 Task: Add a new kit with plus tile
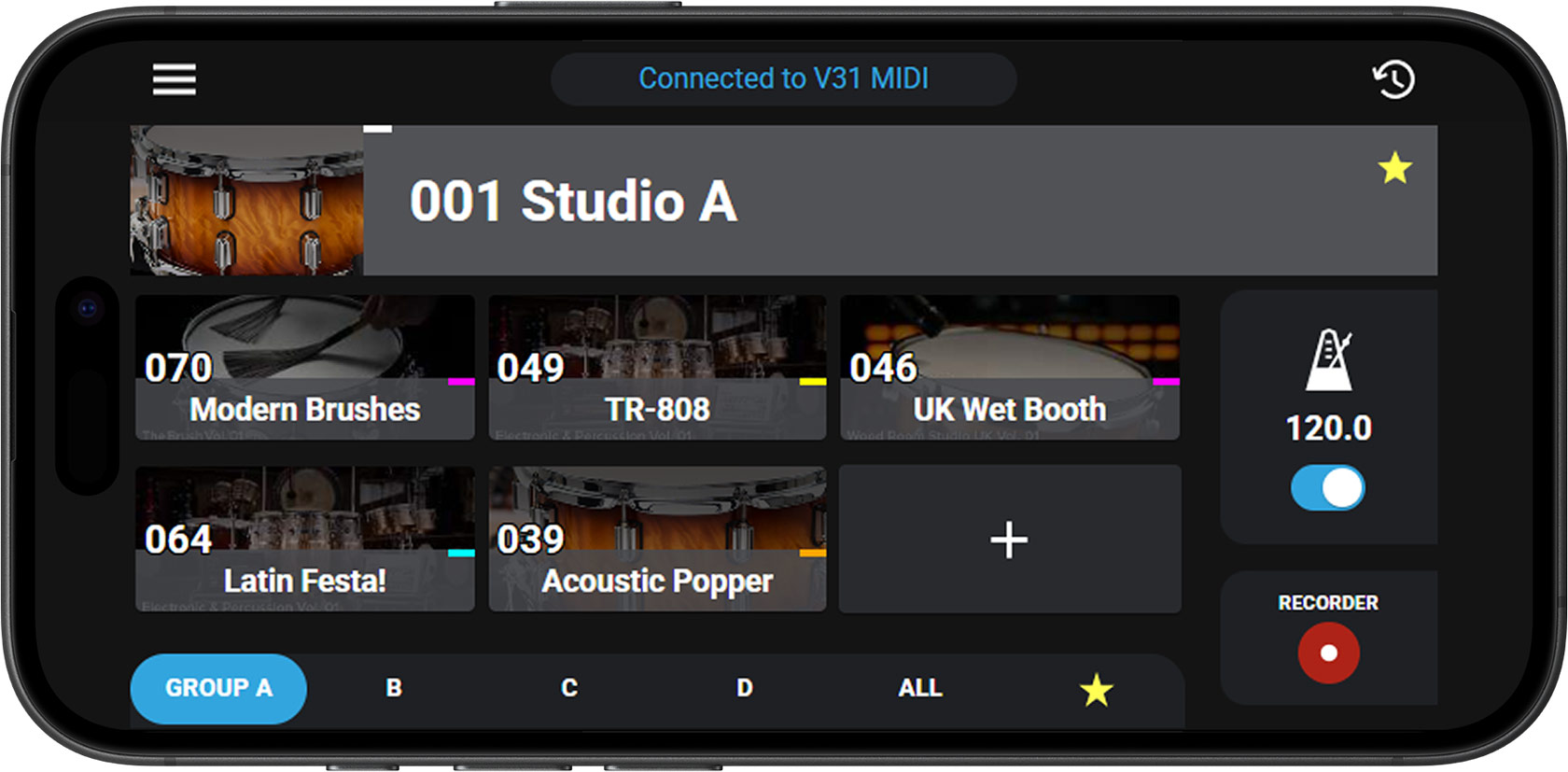(1009, 540)
